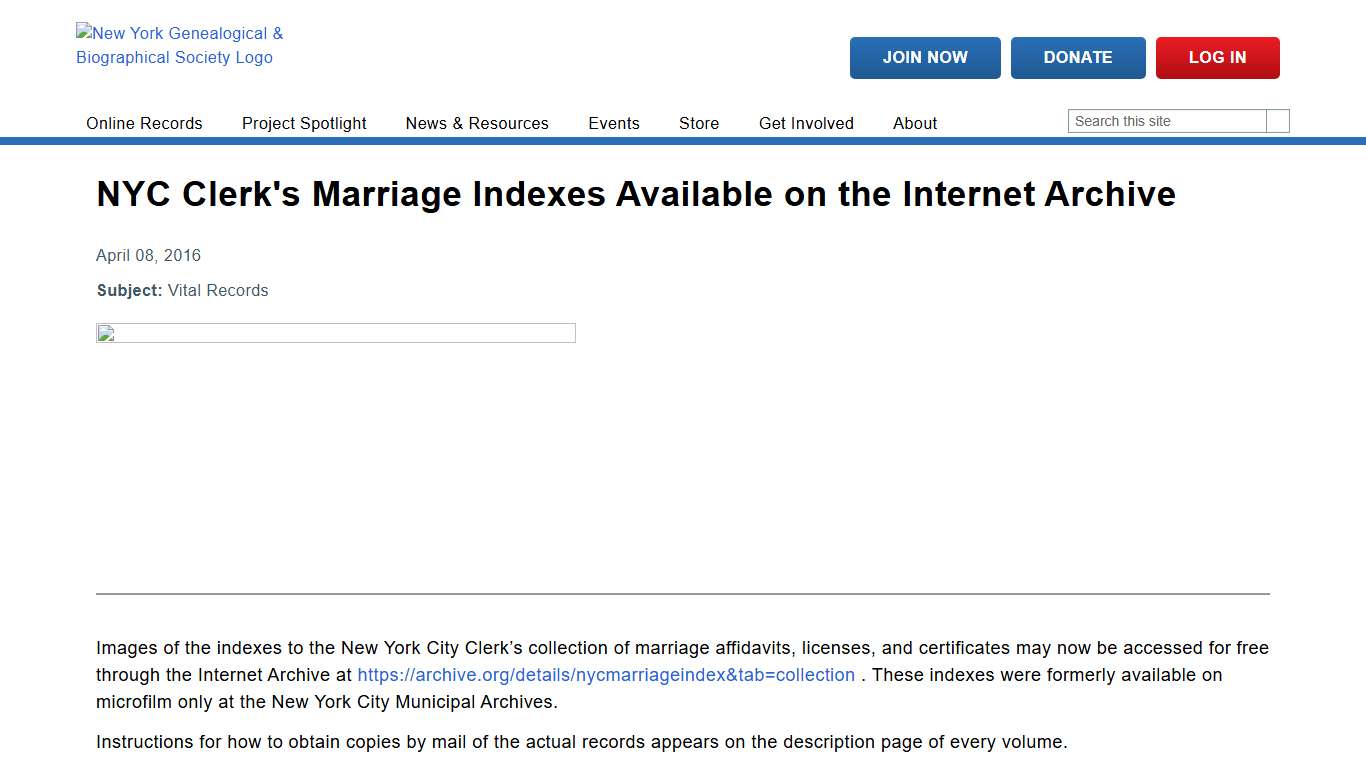Open the Online Records menu
The height and width of the screenshot is (768, 1366).
144,123
